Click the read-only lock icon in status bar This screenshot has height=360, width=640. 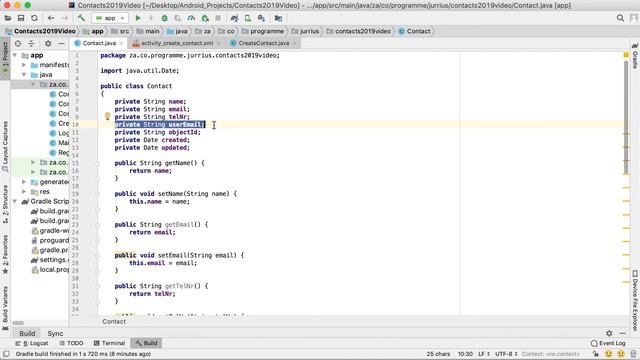click(596, 354)
